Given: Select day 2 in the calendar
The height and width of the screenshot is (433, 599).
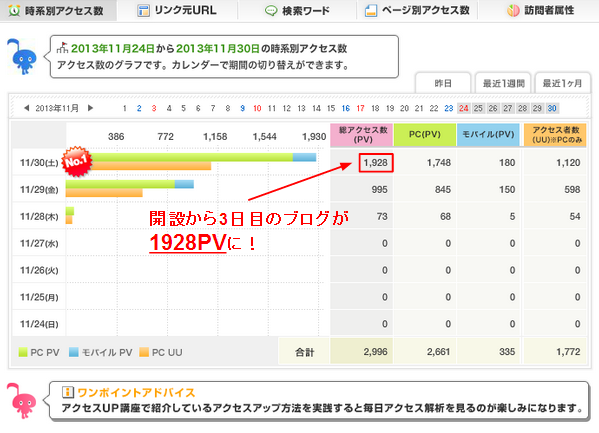Looking at the screenshot, I should pyautogui.click(x=139, y=109).
